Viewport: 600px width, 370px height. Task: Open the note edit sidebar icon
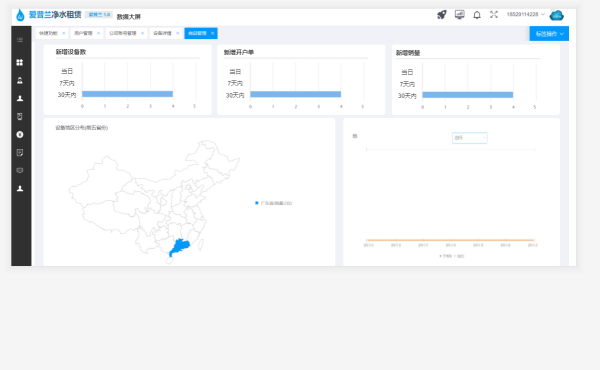pyautogui.click(x=20, y=152)
